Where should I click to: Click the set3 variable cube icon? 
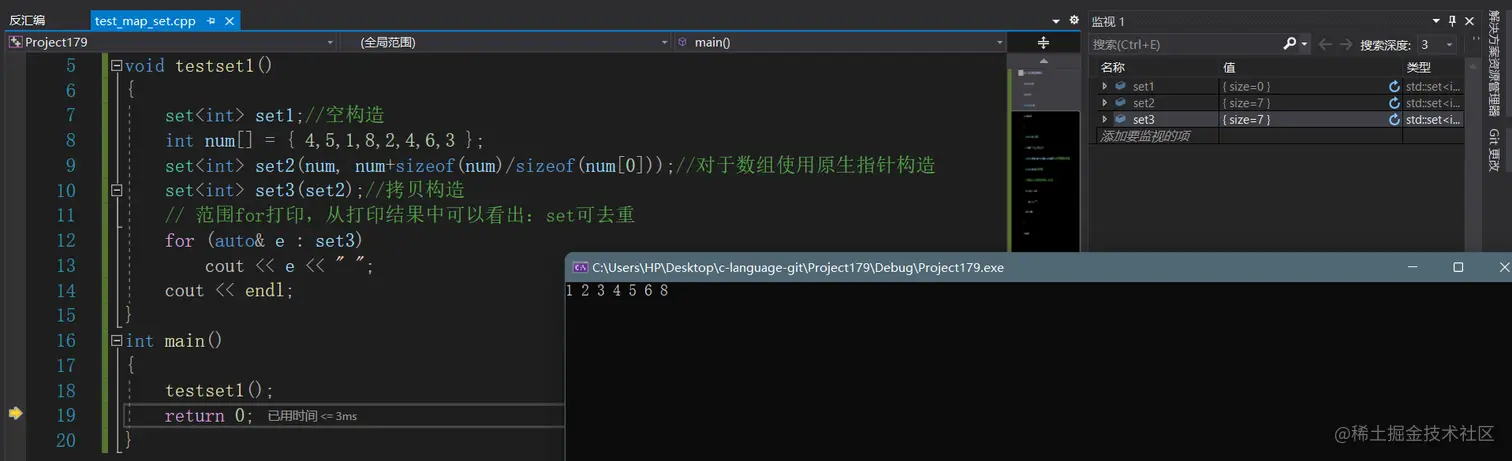[x=1121, y=120]
